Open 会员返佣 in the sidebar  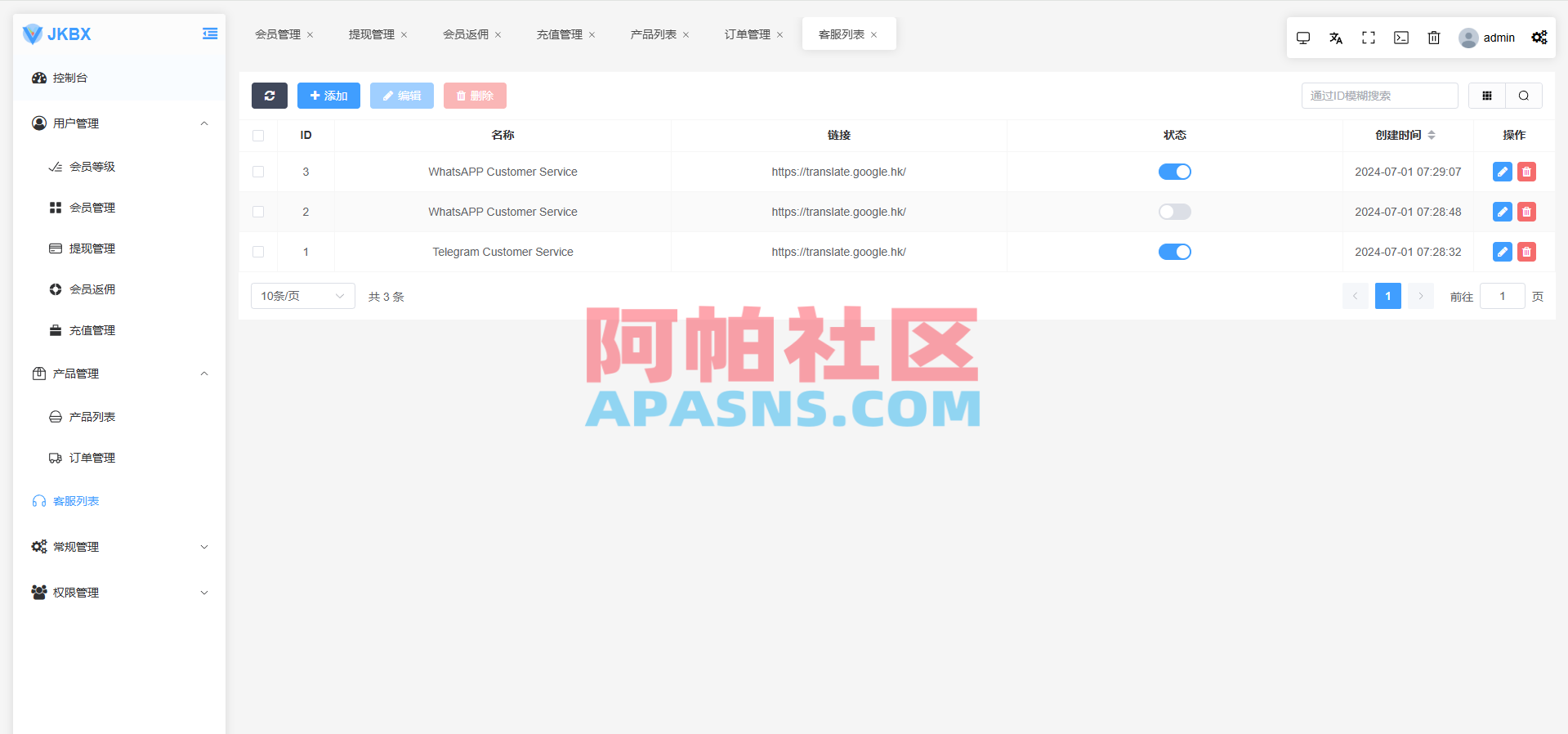point(119,289)
